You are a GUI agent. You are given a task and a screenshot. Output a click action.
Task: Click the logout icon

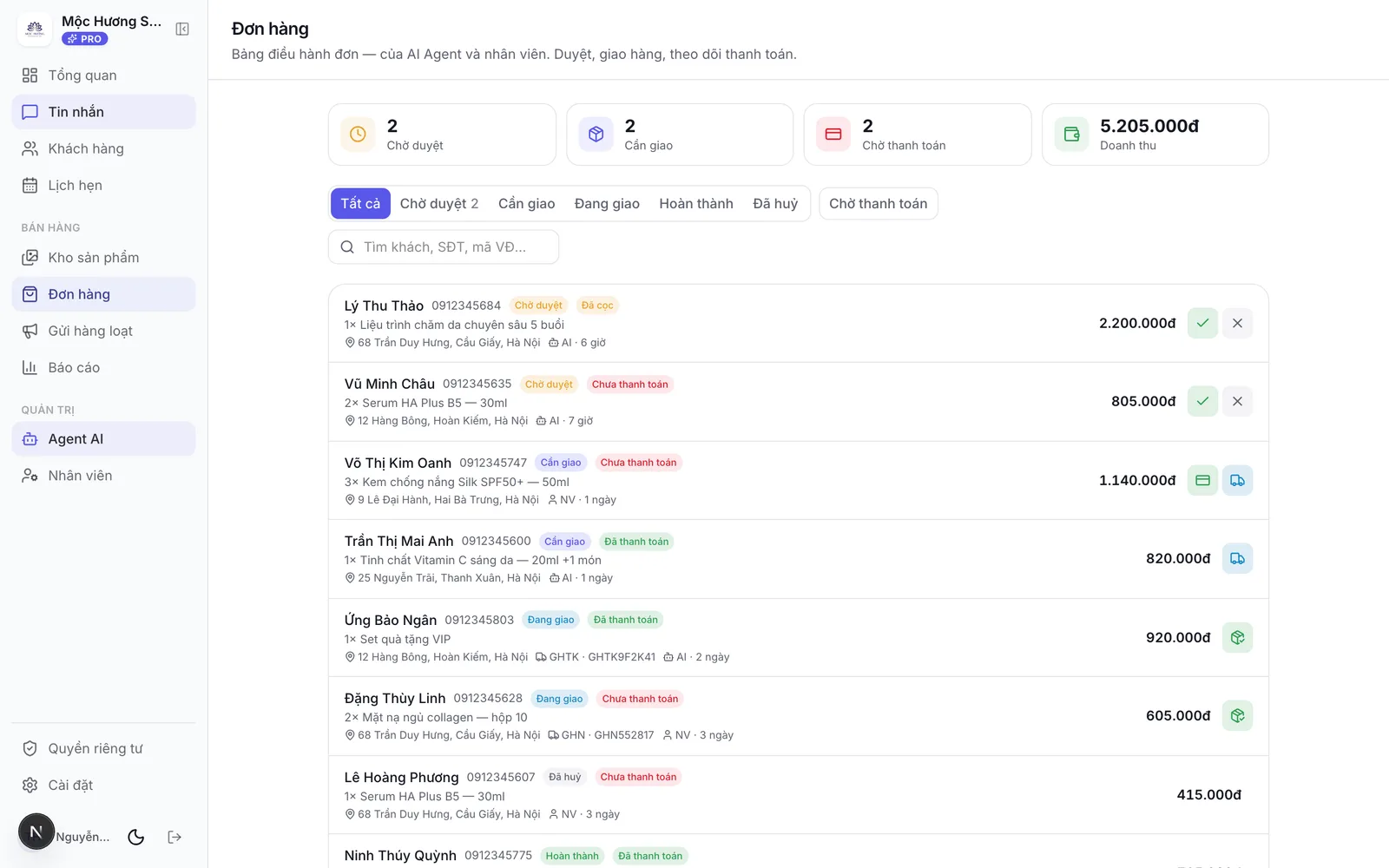[x=174, y=837]
